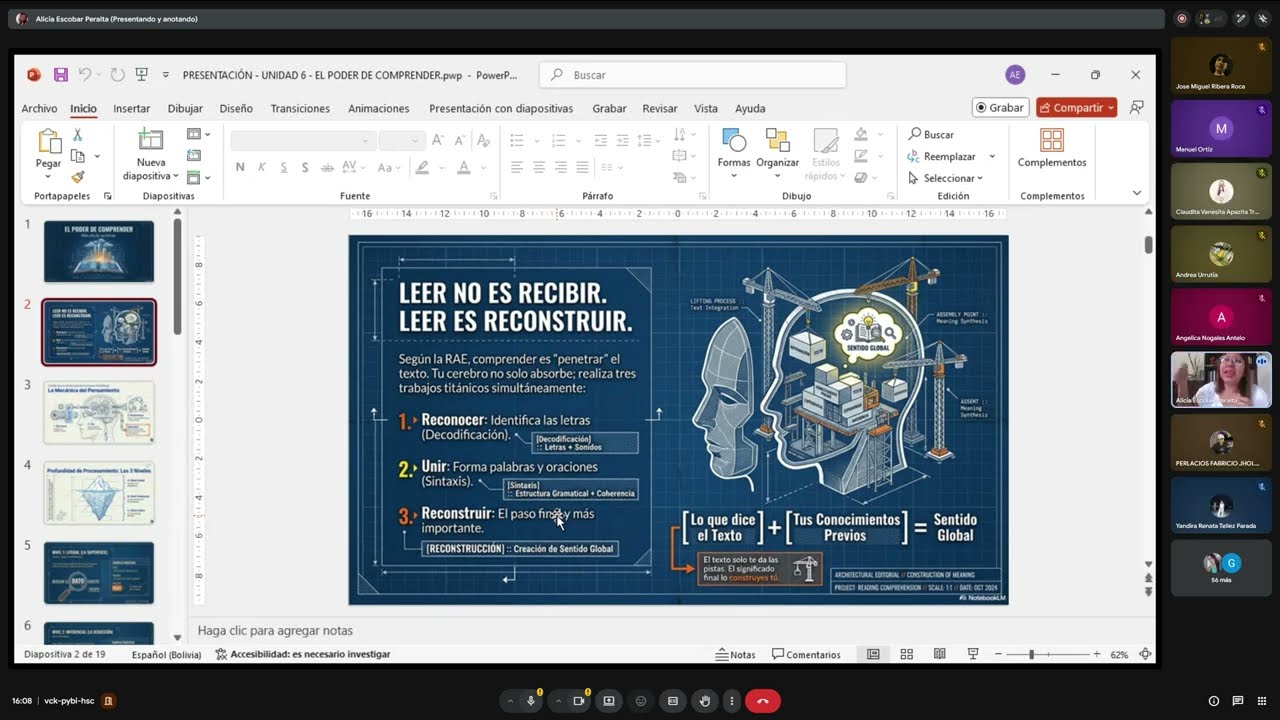Click the accessibility status message
The height and width of the screenshot is (720, 1280).
click(x=303, y=654)
